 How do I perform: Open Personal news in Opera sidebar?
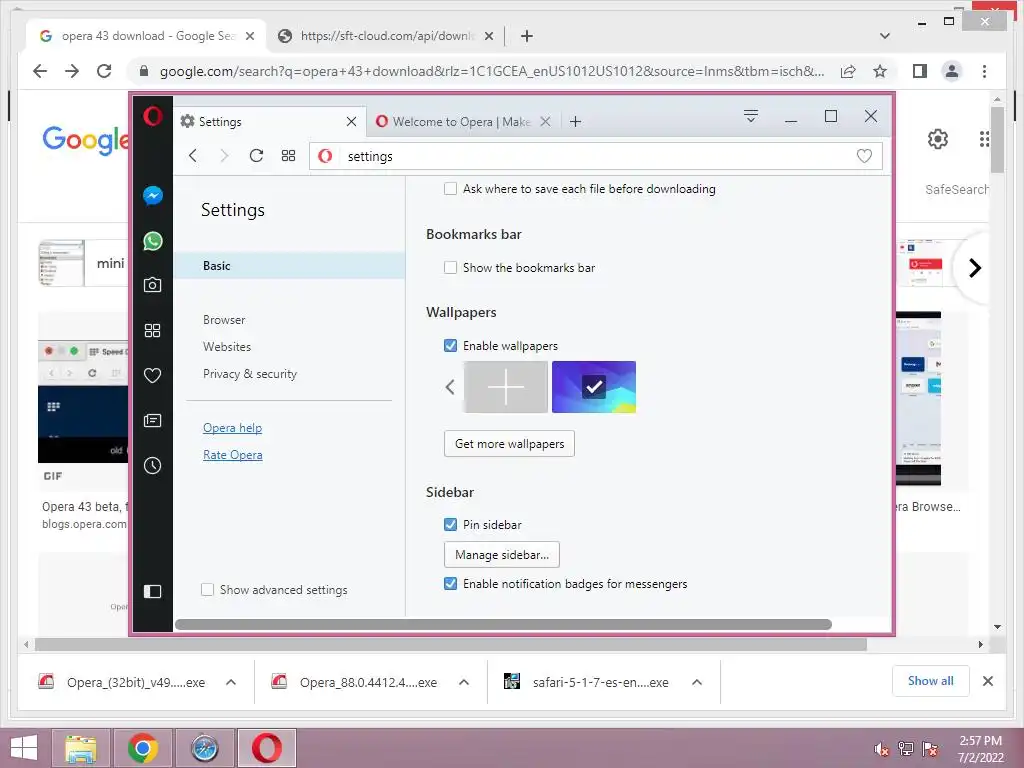pos(153,420)
